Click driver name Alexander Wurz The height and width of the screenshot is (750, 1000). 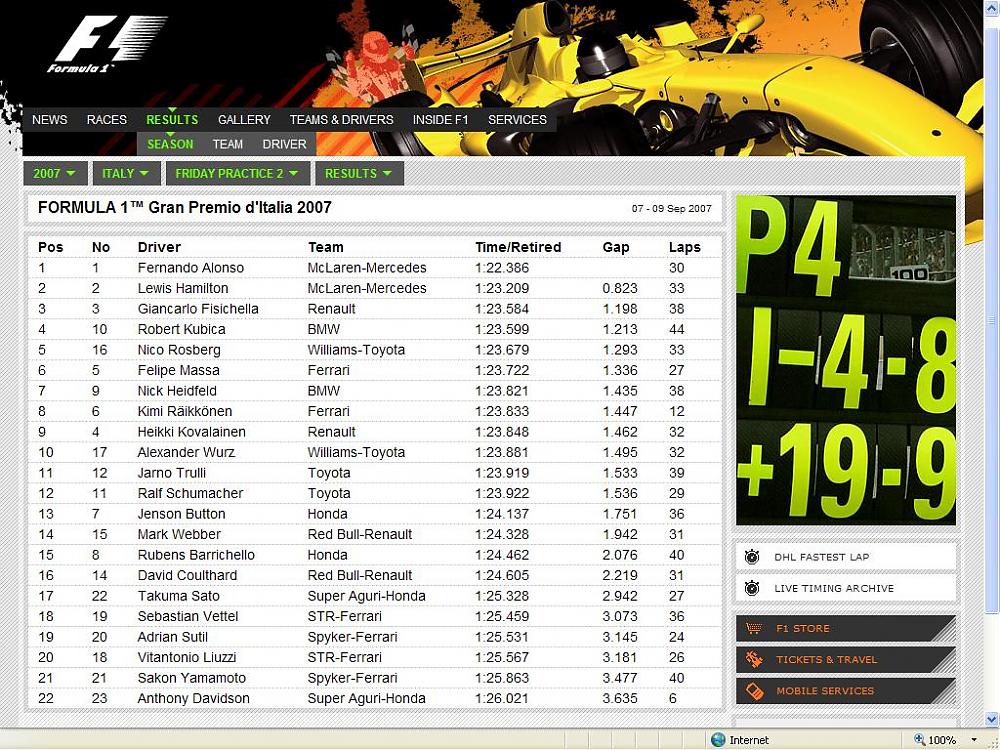click(x=186, y=452)
